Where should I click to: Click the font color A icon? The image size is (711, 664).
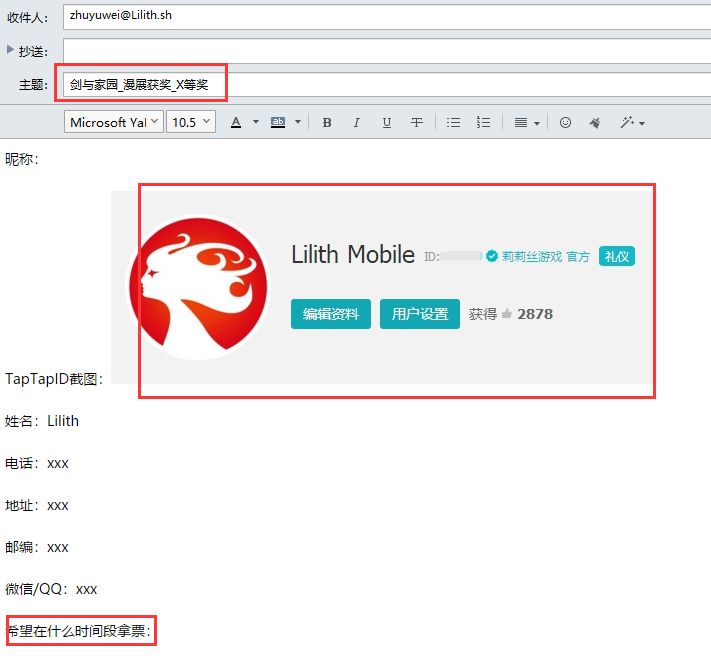click(x=236, y=122)
